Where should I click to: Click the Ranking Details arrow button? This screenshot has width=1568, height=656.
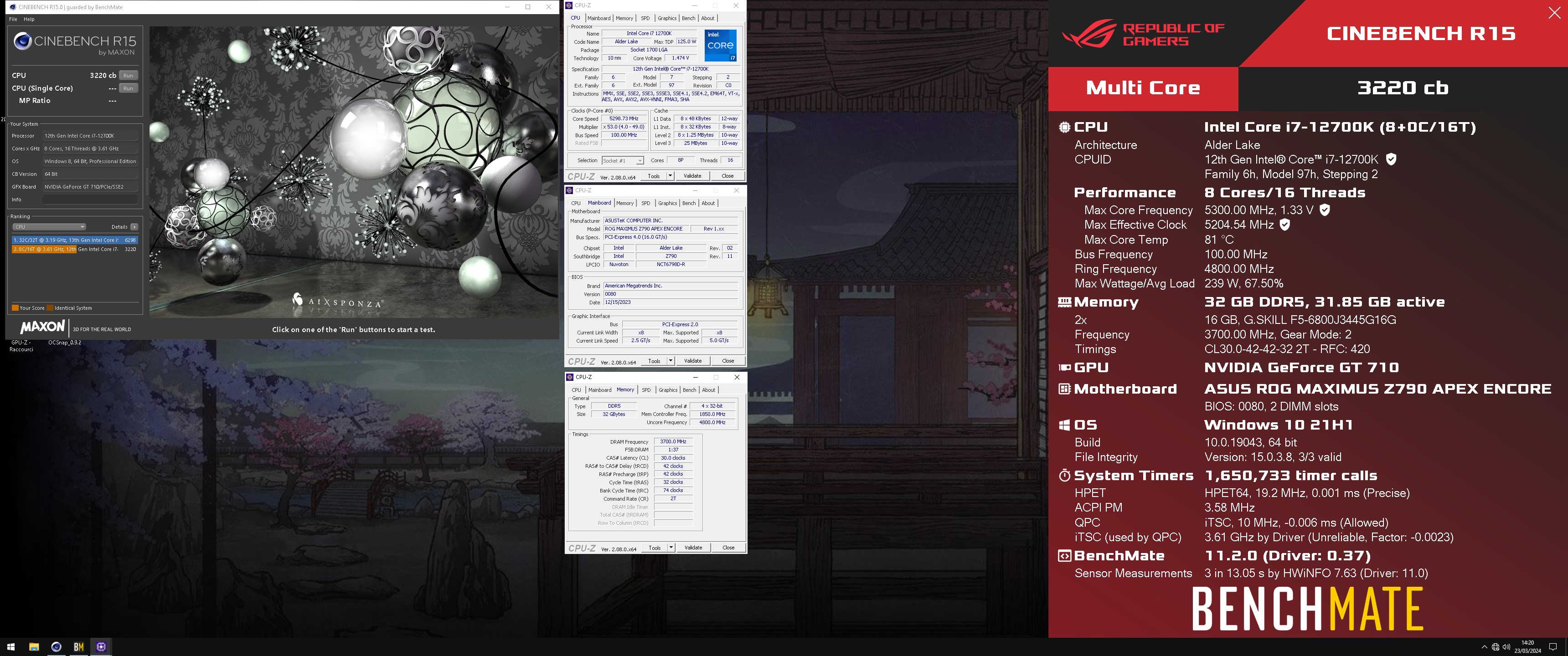[134, 227]
